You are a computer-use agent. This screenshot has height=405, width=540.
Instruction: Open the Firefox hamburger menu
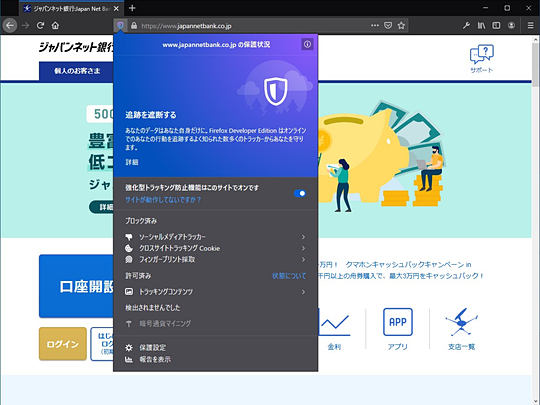point(530,25)
